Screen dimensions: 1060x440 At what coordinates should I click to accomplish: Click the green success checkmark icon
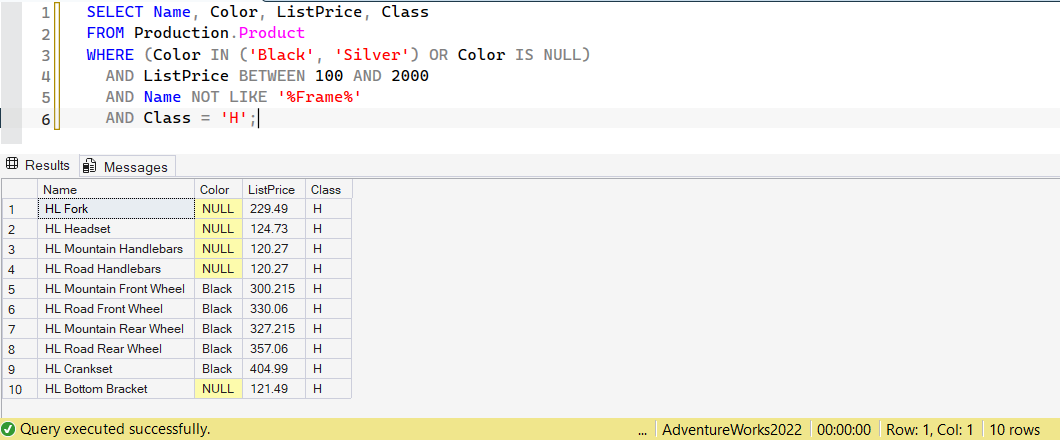[x=8, y=429]
